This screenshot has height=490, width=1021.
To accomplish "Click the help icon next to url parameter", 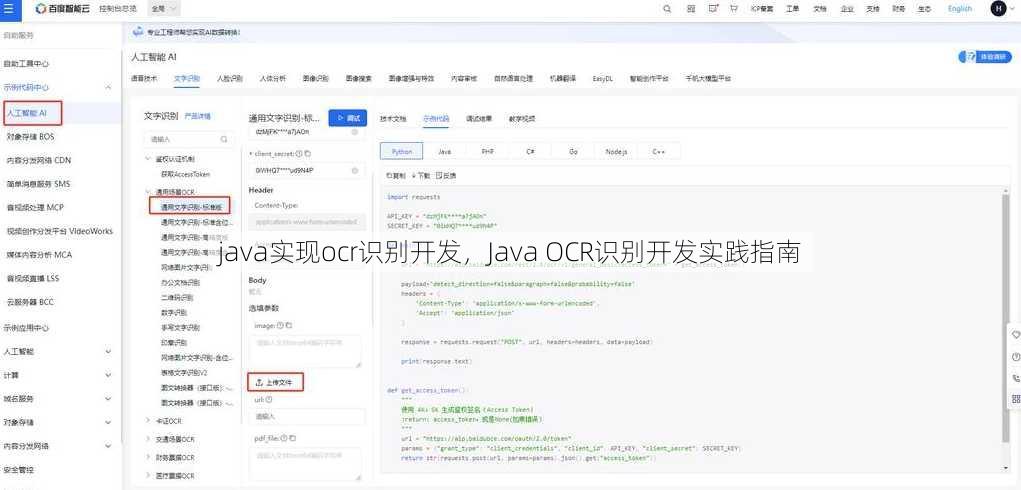I will [268, 400].
